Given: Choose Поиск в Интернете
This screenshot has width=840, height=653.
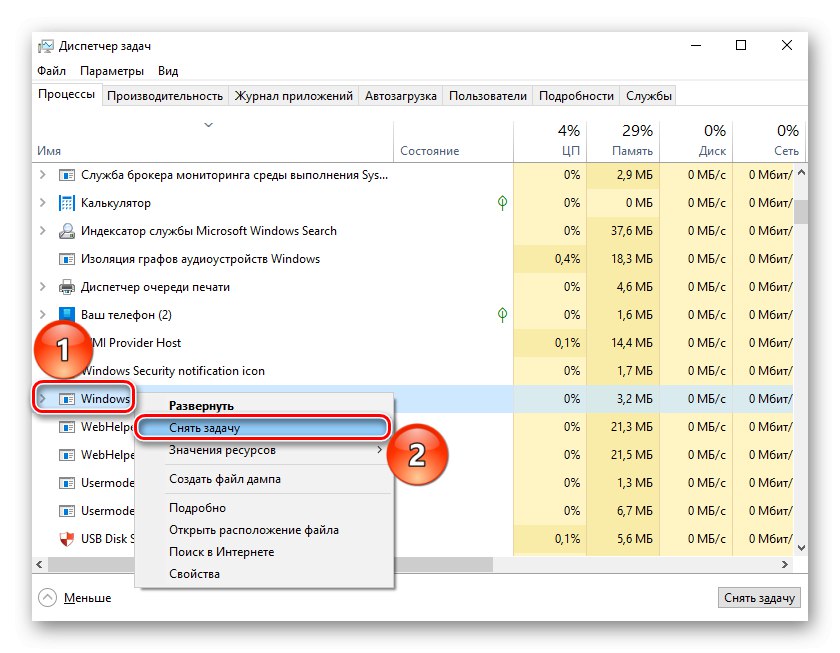Looking at the screenshot, I should 264,552.
